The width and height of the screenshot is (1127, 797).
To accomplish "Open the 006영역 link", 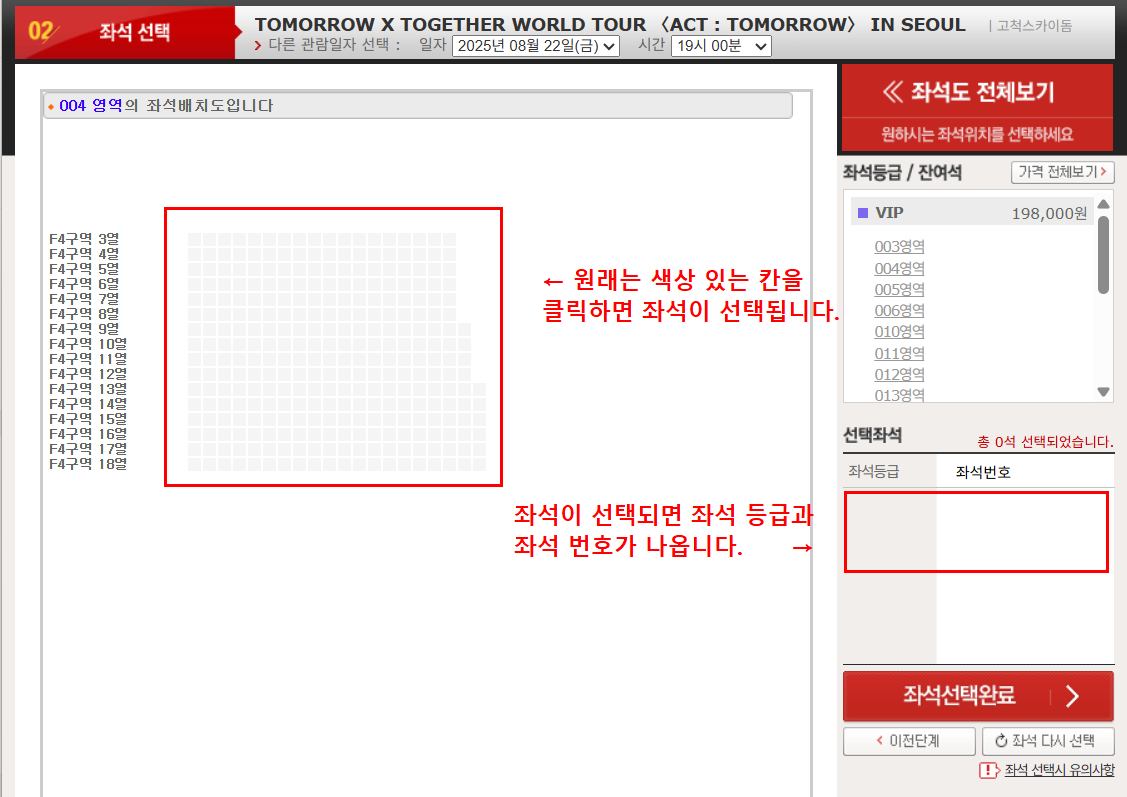I will pos(899,310).
